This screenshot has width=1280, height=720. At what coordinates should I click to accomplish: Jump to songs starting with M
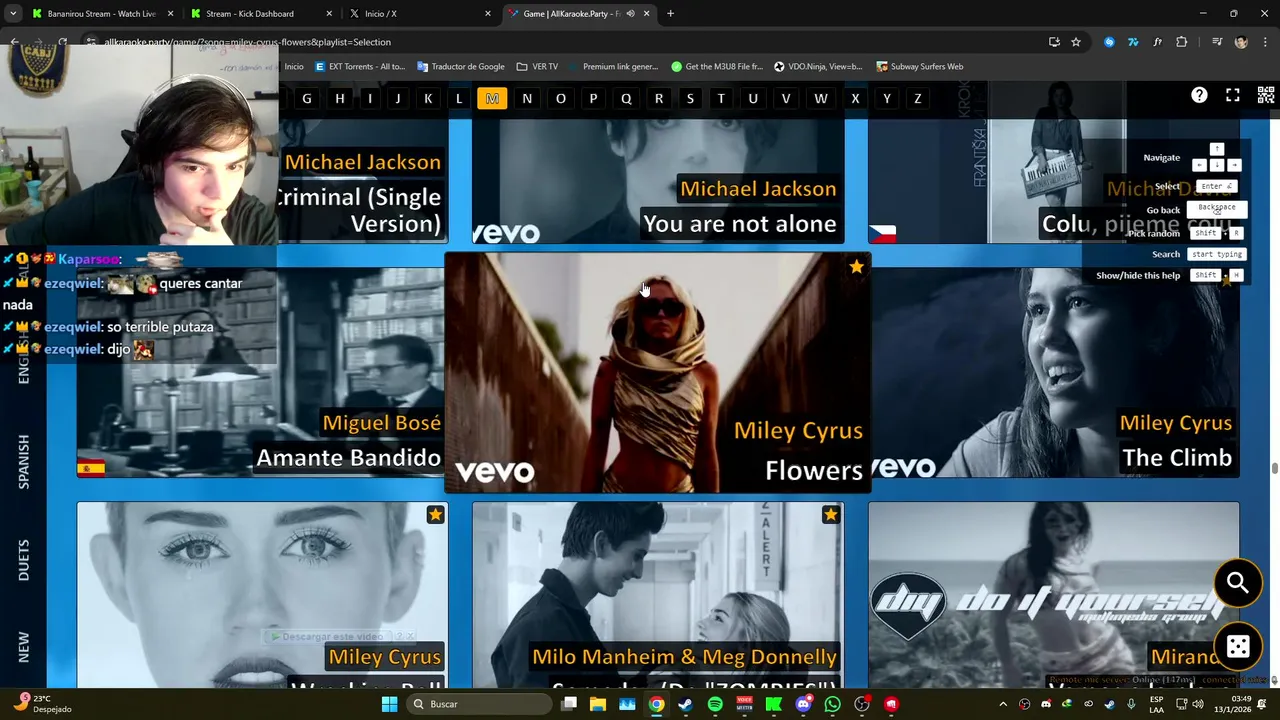[x=492, y=98]
